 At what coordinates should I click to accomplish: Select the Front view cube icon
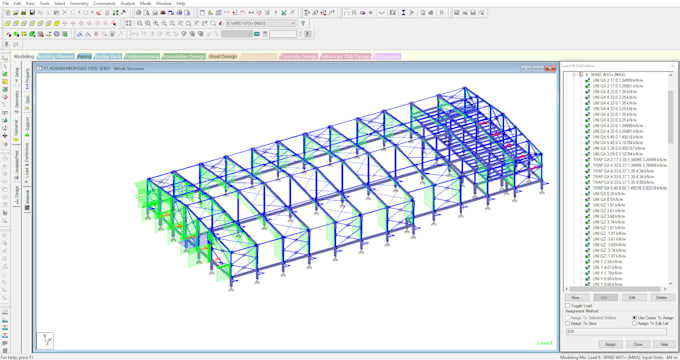click(7, 23)
